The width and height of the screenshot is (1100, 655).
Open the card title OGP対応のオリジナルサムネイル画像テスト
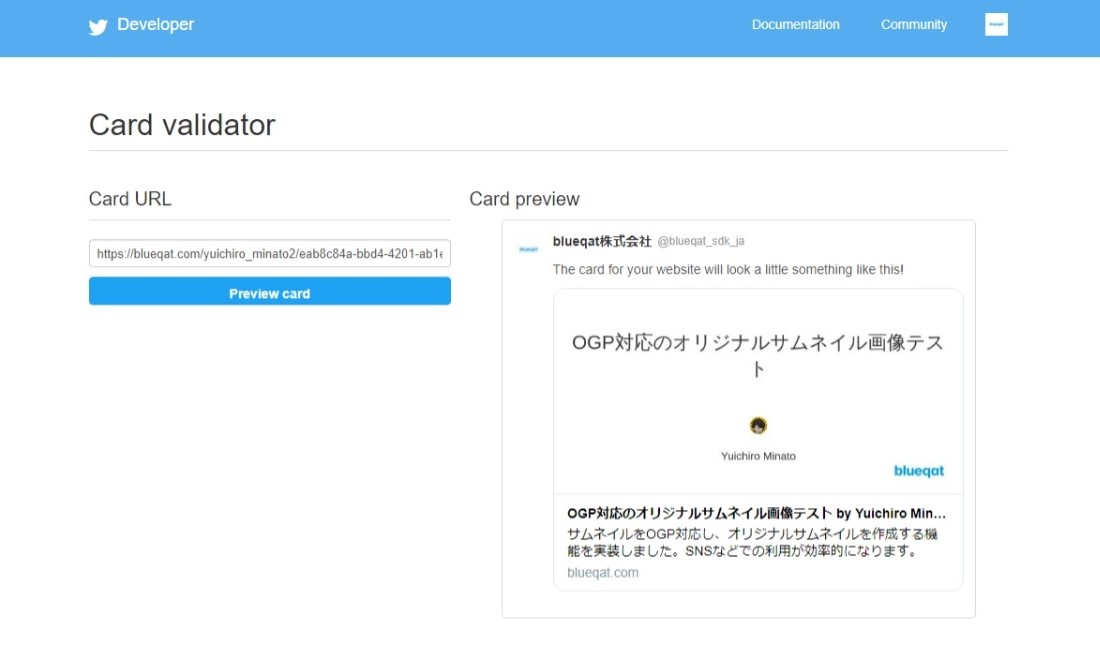(x=756, y=513)
